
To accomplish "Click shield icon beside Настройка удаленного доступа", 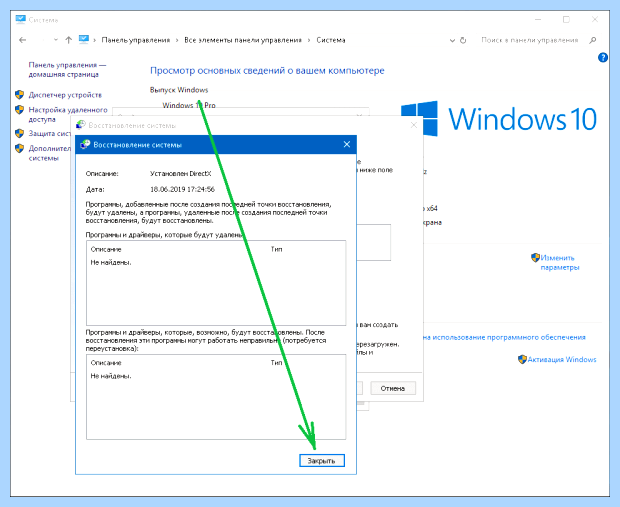I will (x=19, y=110).
